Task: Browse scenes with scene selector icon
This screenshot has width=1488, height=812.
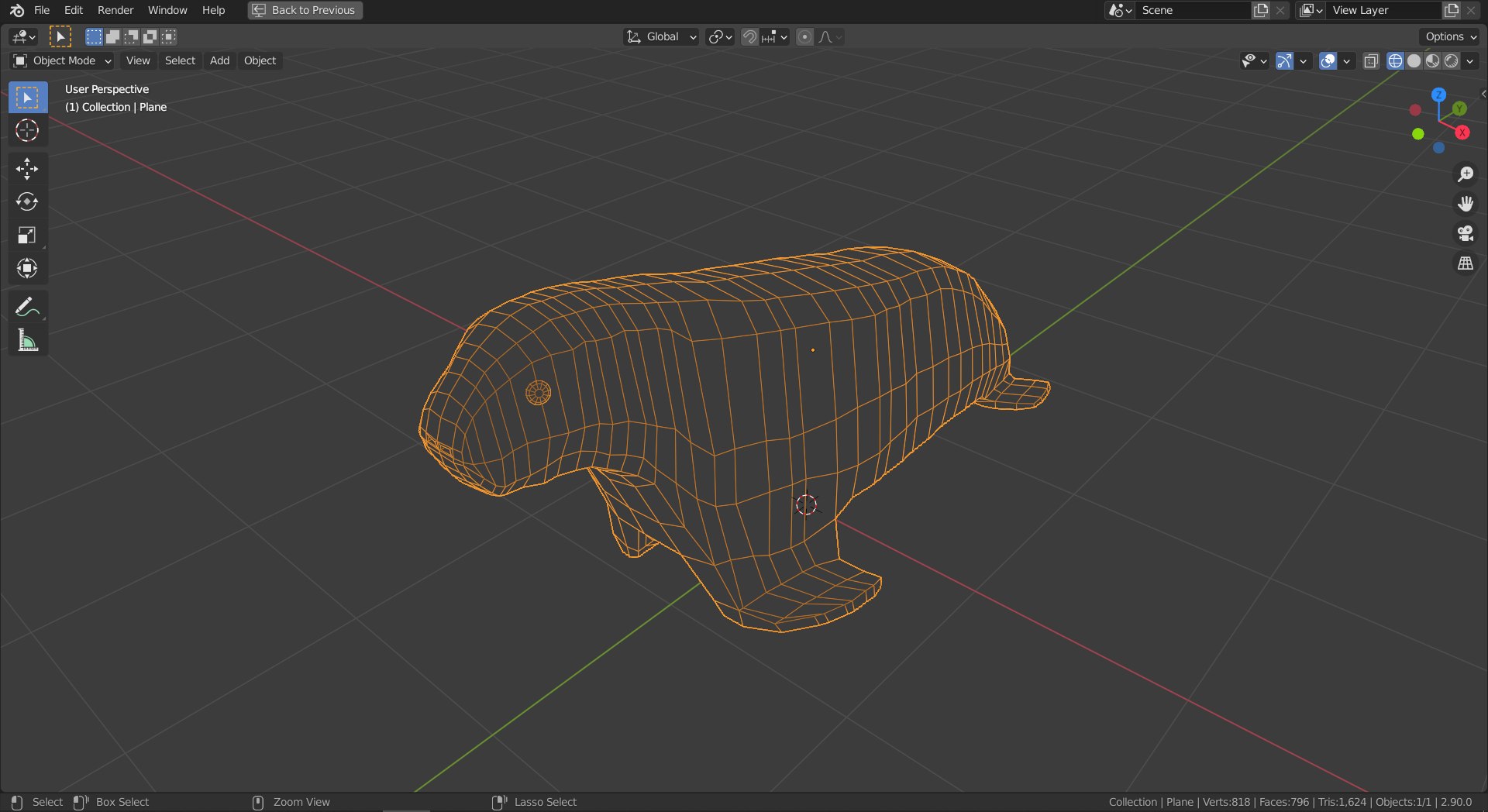Action: point(1120,10)
